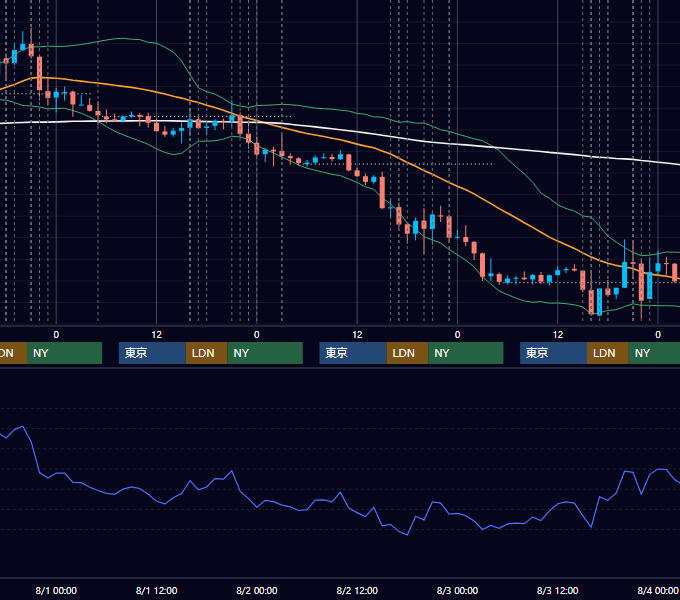The height and width of the screenshot is (600, 680).
Task: Select the NY session block spanning 8/3 00:00
Action: click(466, 353)
